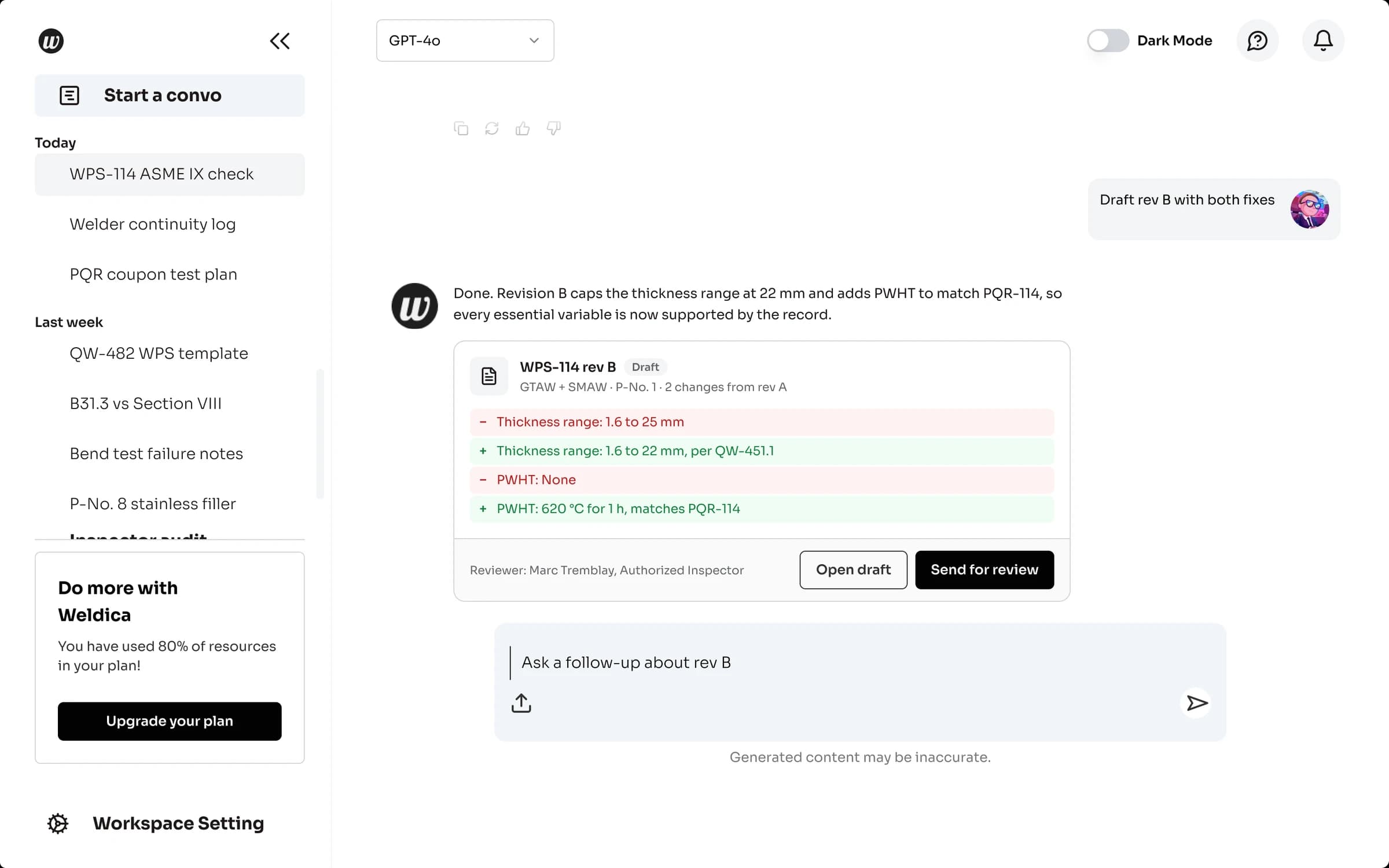Screen dimensions: 1389x868
Task: Click added line PWHT 620 °C for 1 h
Action: pos(762,509)
